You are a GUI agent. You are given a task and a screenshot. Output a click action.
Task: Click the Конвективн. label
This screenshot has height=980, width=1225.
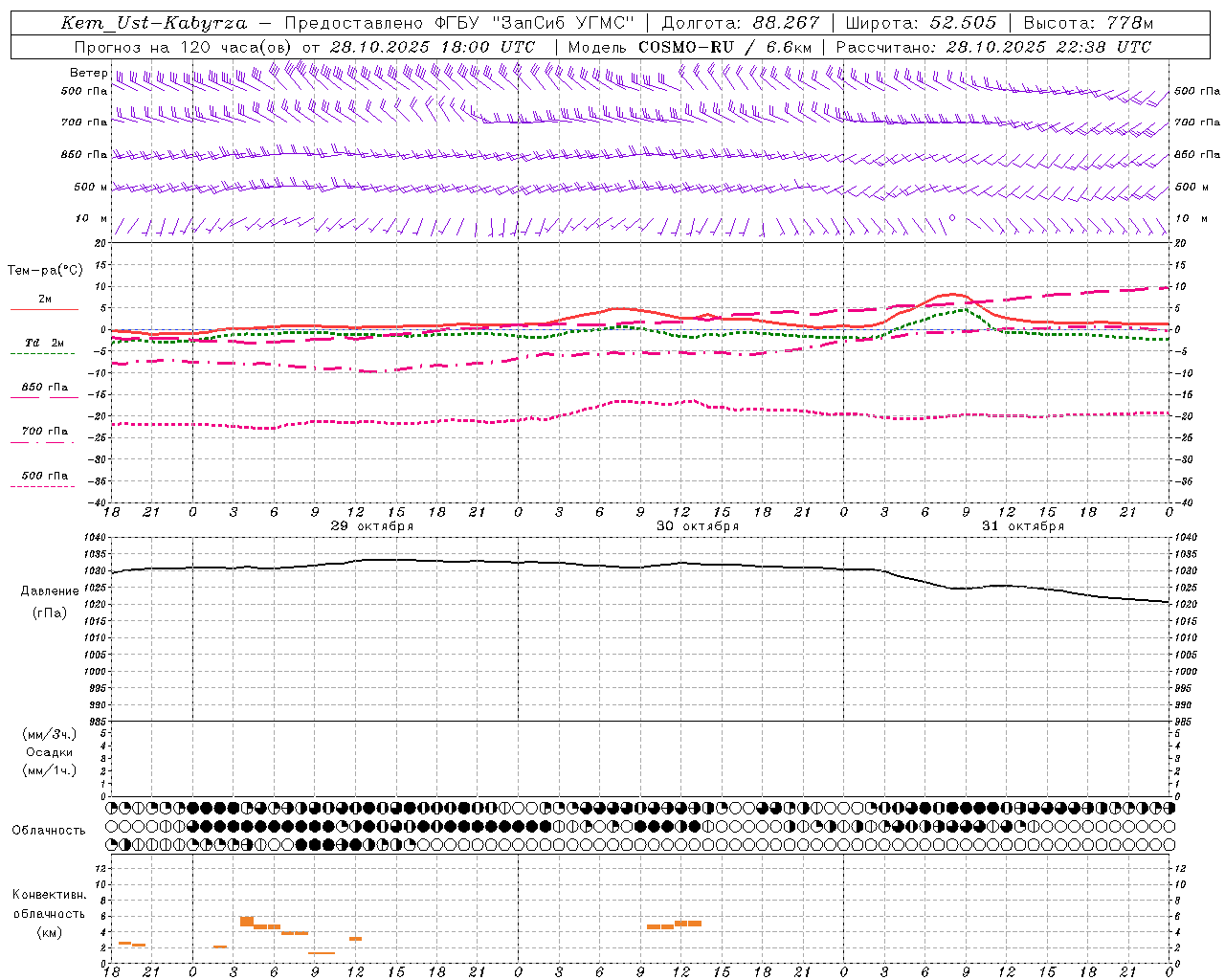coord(50,895)
